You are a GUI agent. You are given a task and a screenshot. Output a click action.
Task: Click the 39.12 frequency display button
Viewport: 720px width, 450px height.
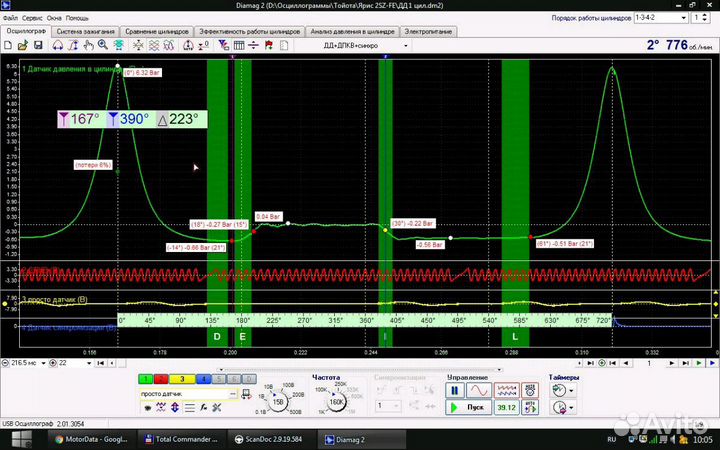tap(507, 408)
